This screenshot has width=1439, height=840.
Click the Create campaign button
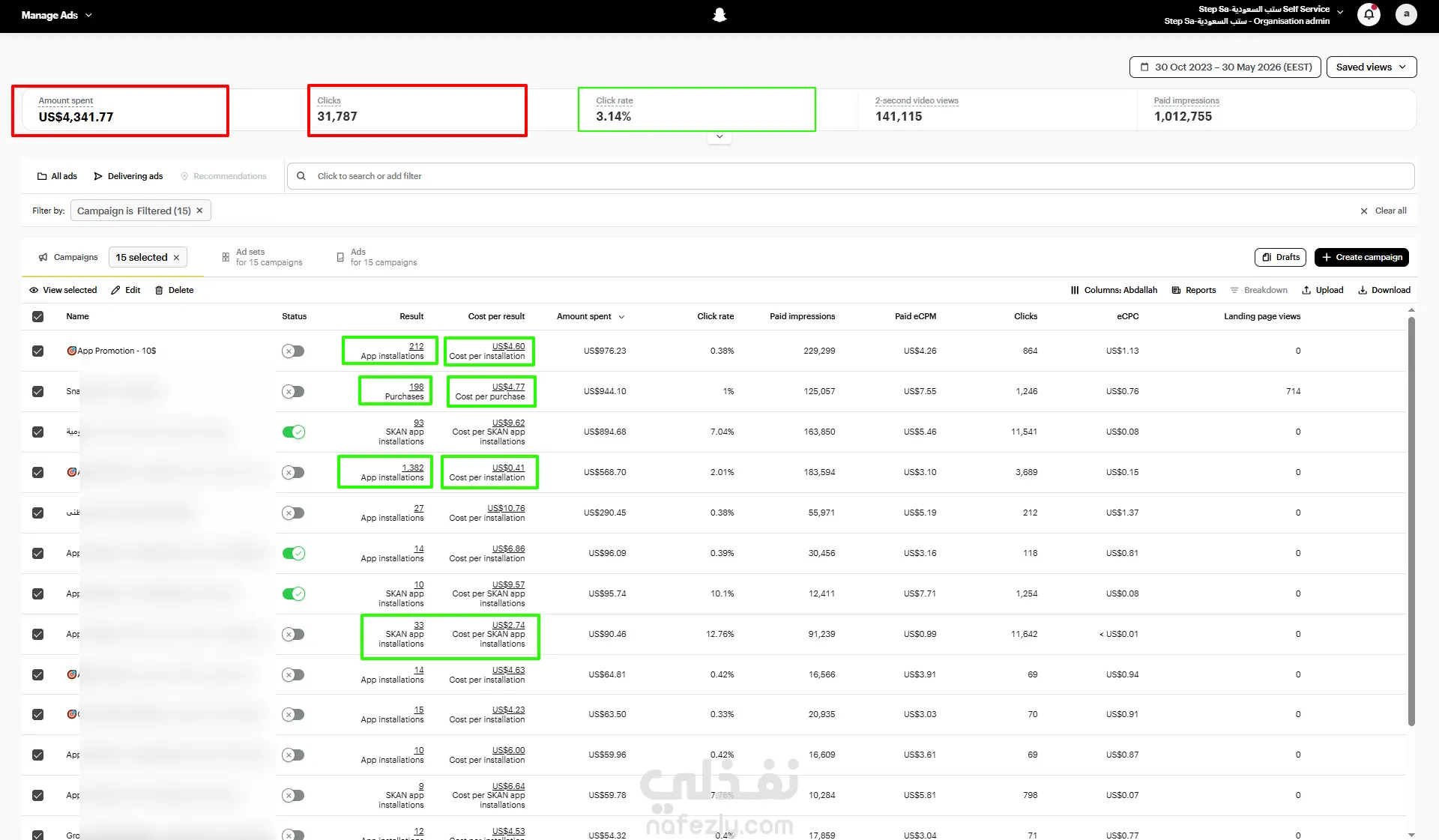(x=1362, y=257)
